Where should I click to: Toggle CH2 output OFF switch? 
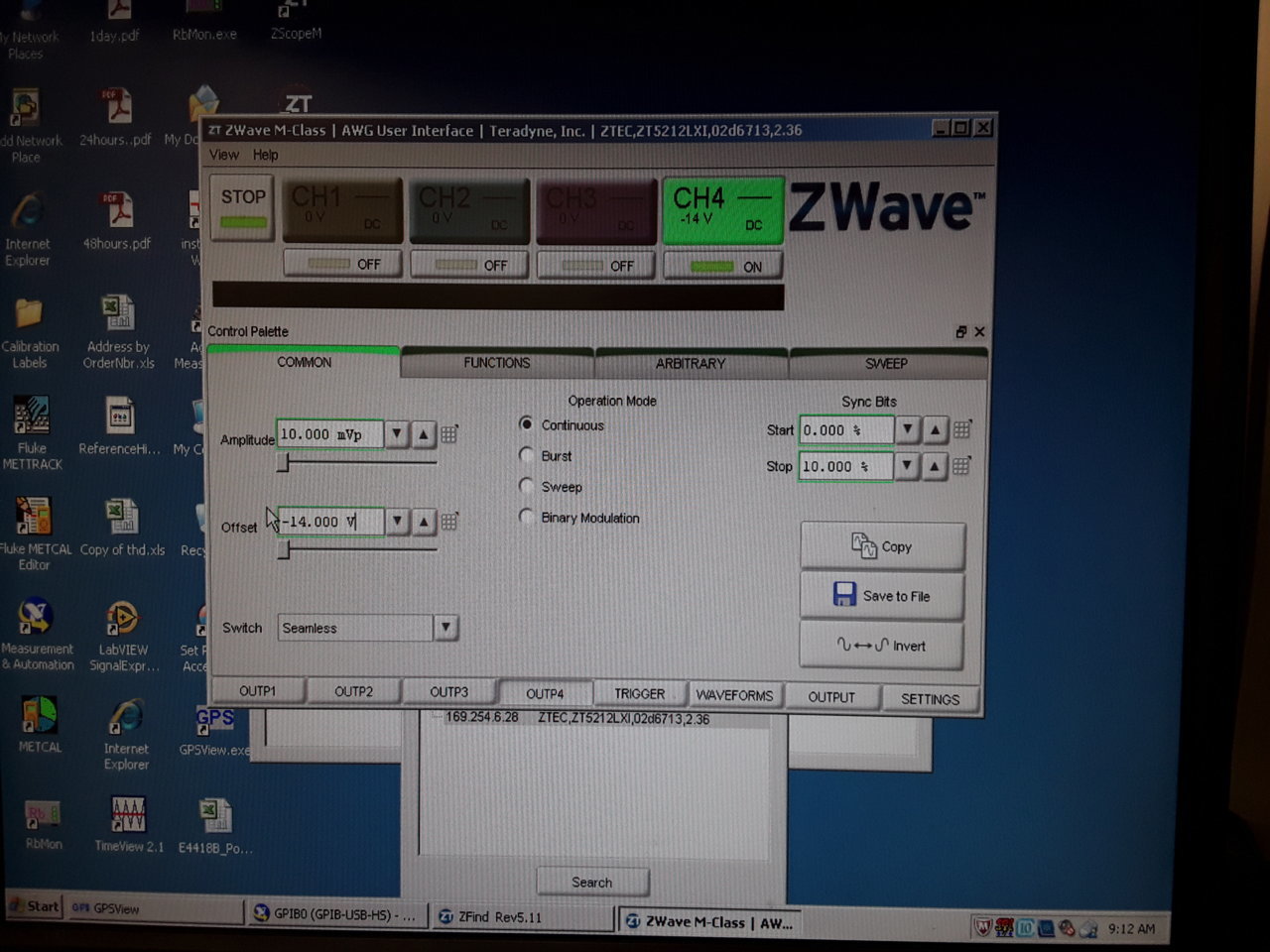(469, 265)
